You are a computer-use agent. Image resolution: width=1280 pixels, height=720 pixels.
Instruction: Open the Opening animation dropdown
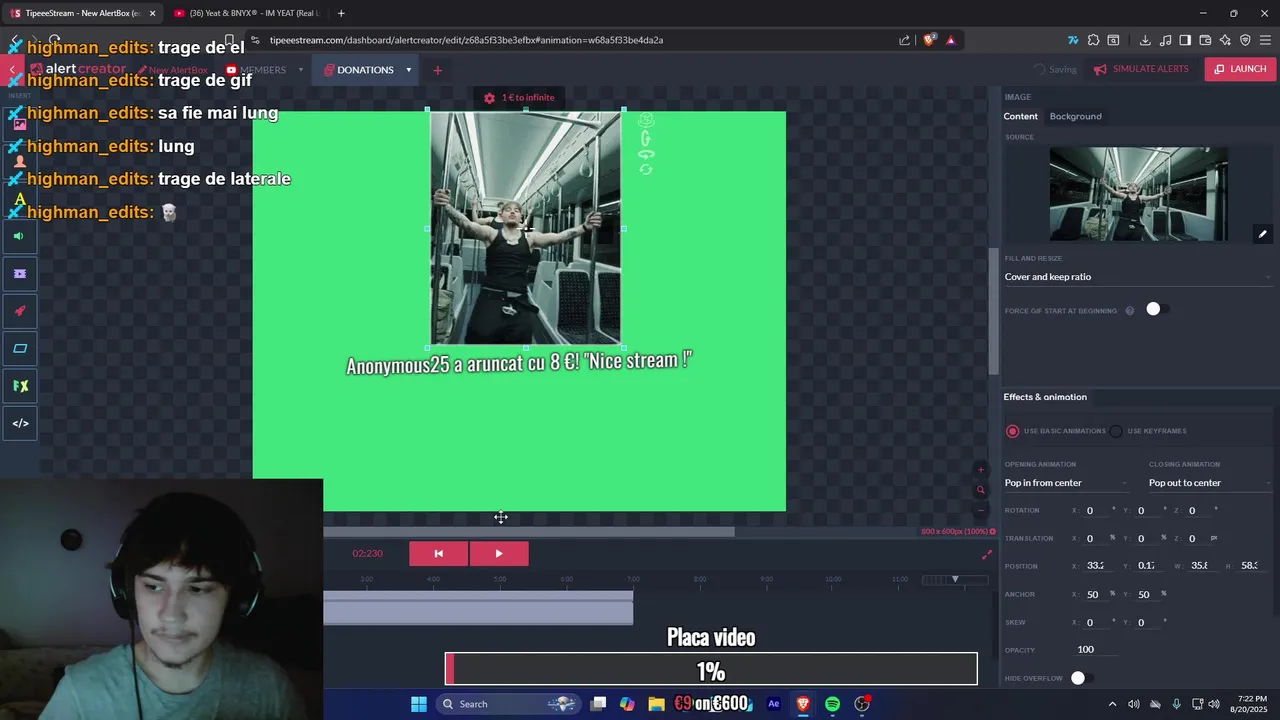click(1066, 483)
